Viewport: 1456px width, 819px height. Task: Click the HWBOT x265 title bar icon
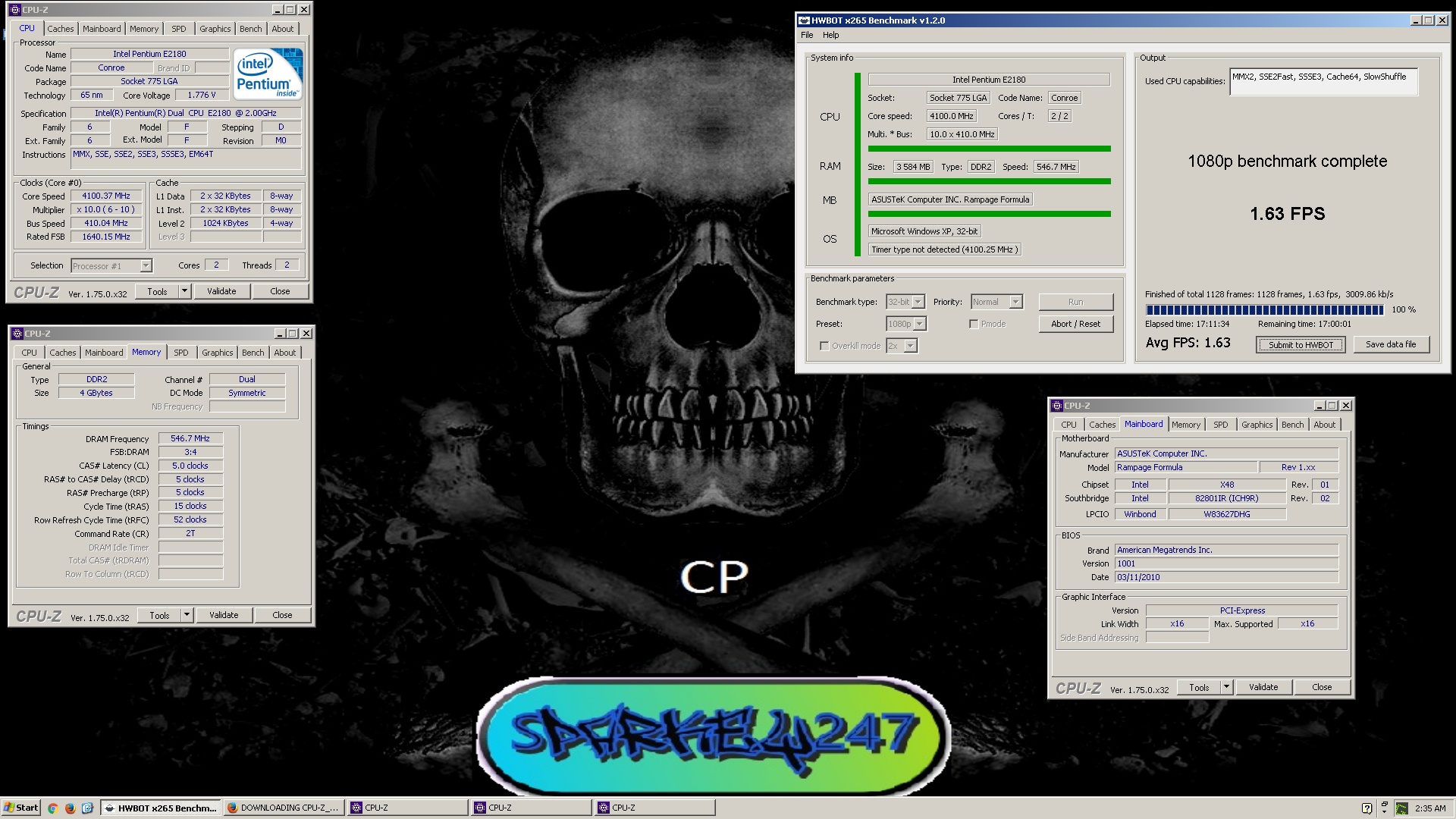pyautogui.click(x=804, y=20)
